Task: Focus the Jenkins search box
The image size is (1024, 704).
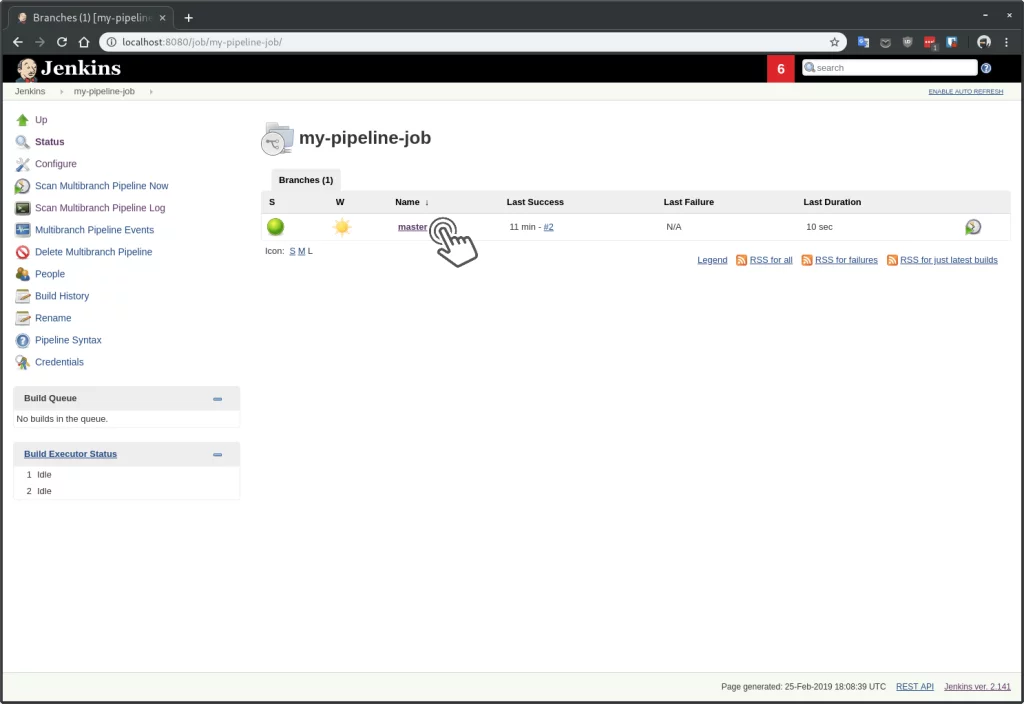Action: coord(889,68)
